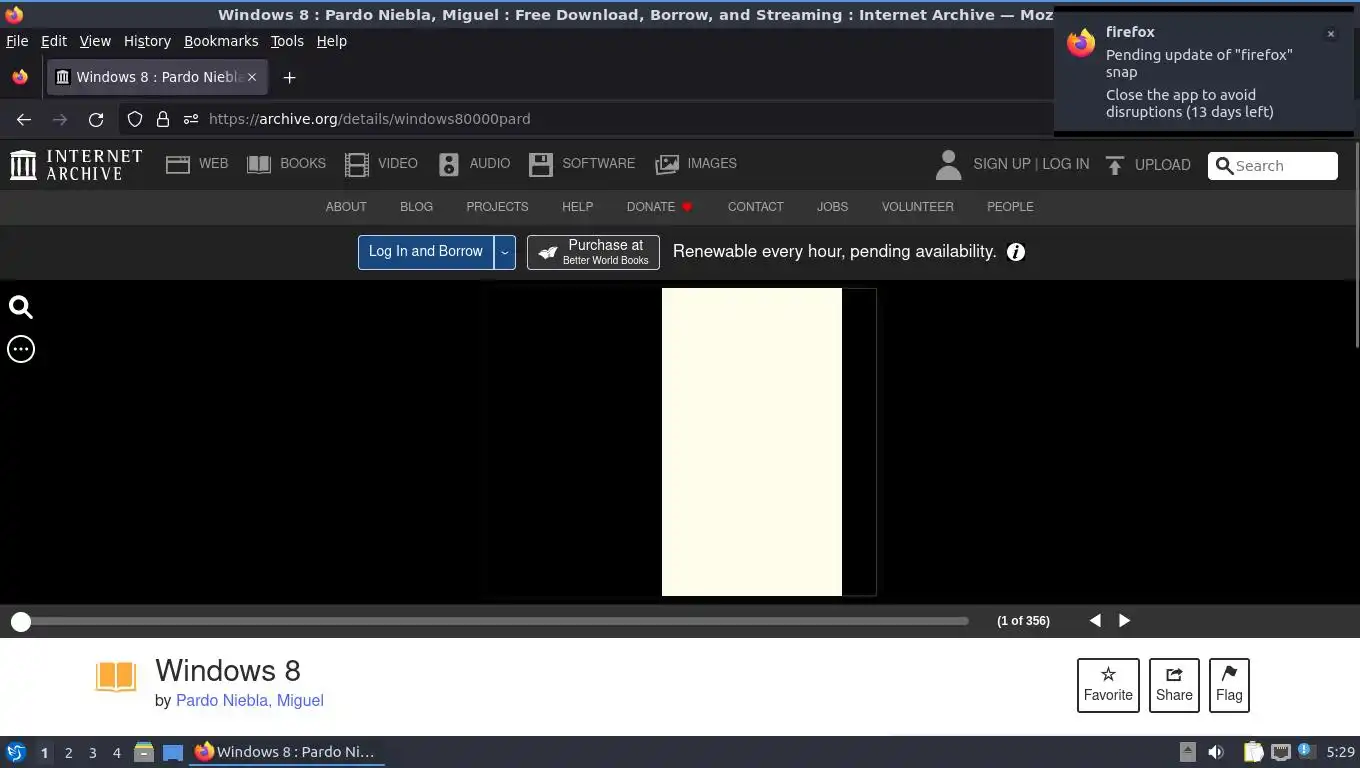The height and width of the screenshot is (768, 1360).
Task: Open the DONATE link
Action: point(659,207)
